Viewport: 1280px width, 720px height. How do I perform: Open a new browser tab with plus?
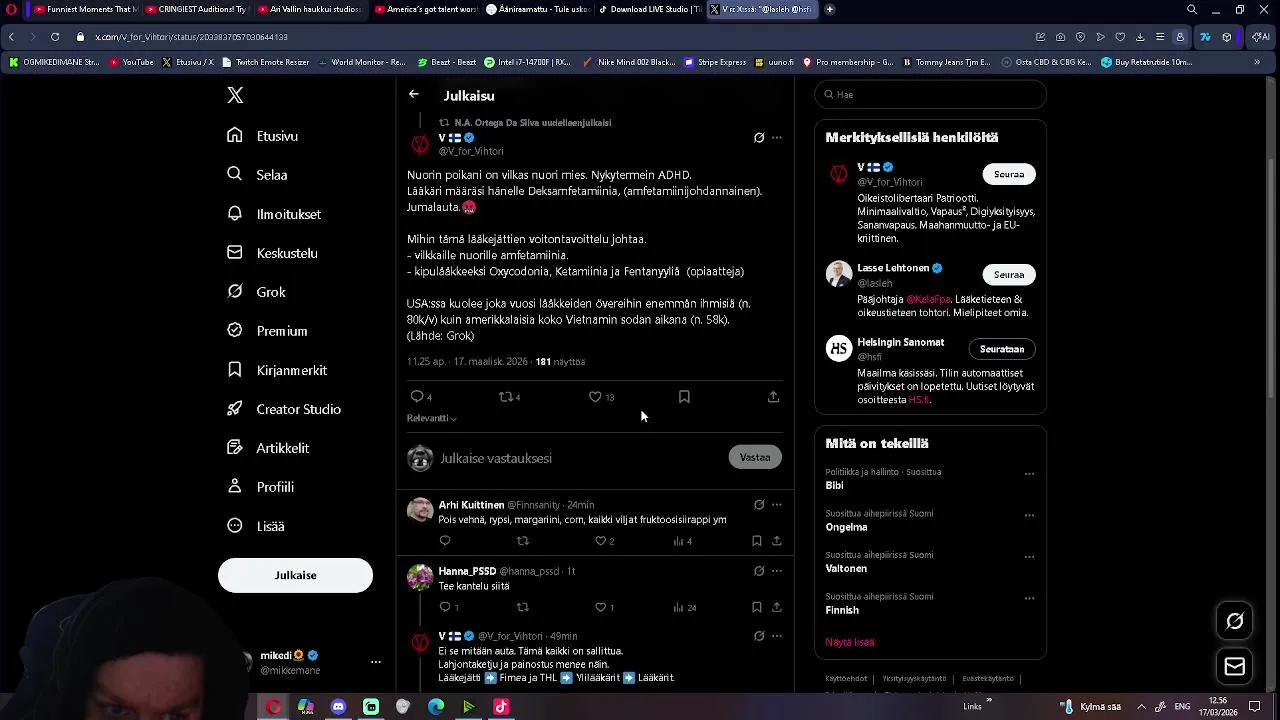tap(830, 9)
